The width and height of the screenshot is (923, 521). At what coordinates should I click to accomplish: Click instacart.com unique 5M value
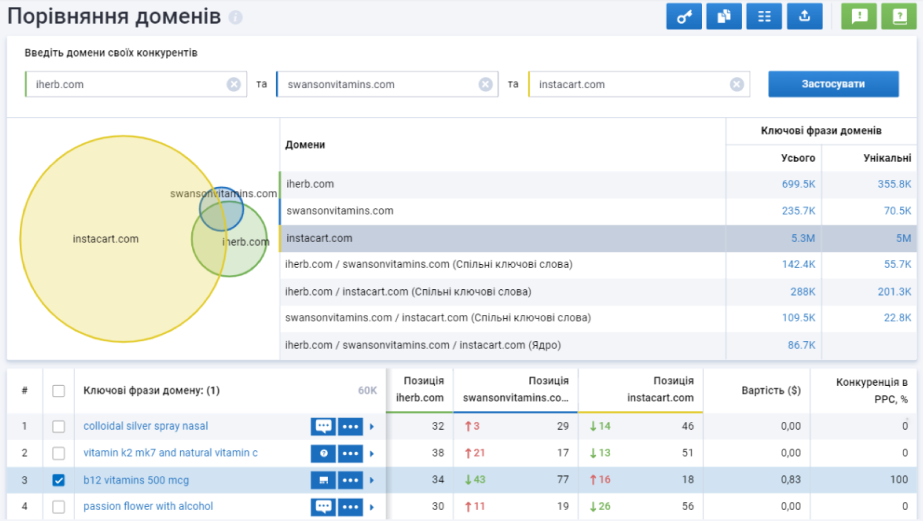[904, 238]
